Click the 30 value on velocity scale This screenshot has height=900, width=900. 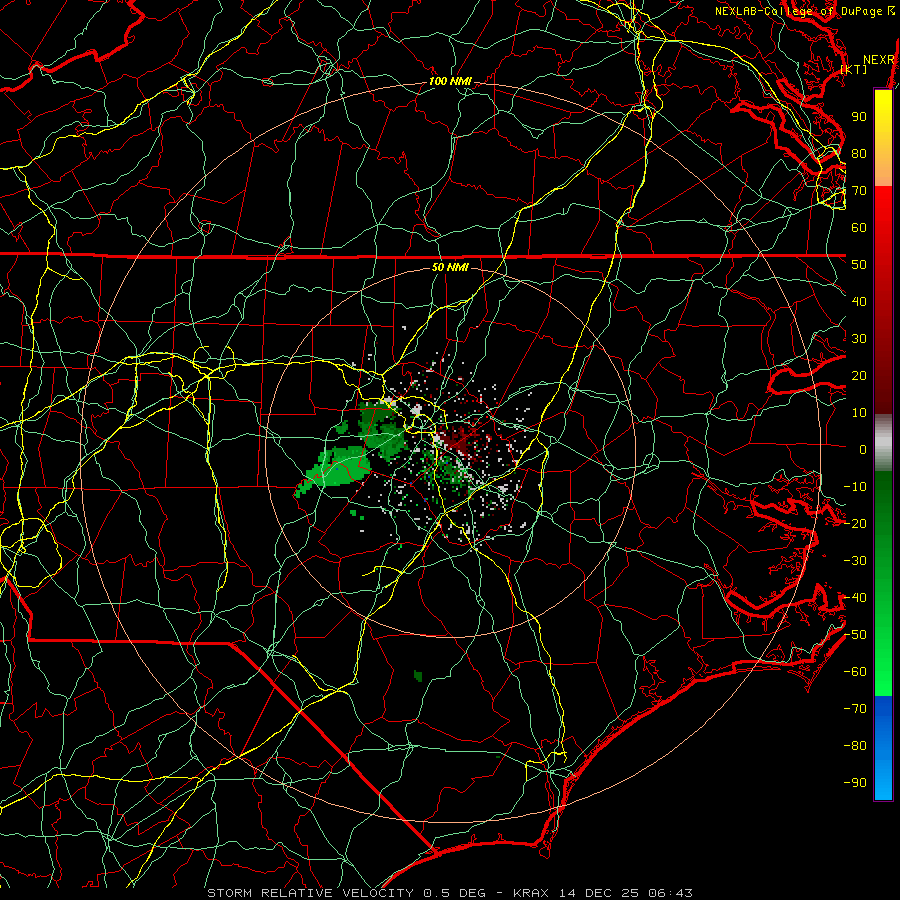[x=859, y=339]
